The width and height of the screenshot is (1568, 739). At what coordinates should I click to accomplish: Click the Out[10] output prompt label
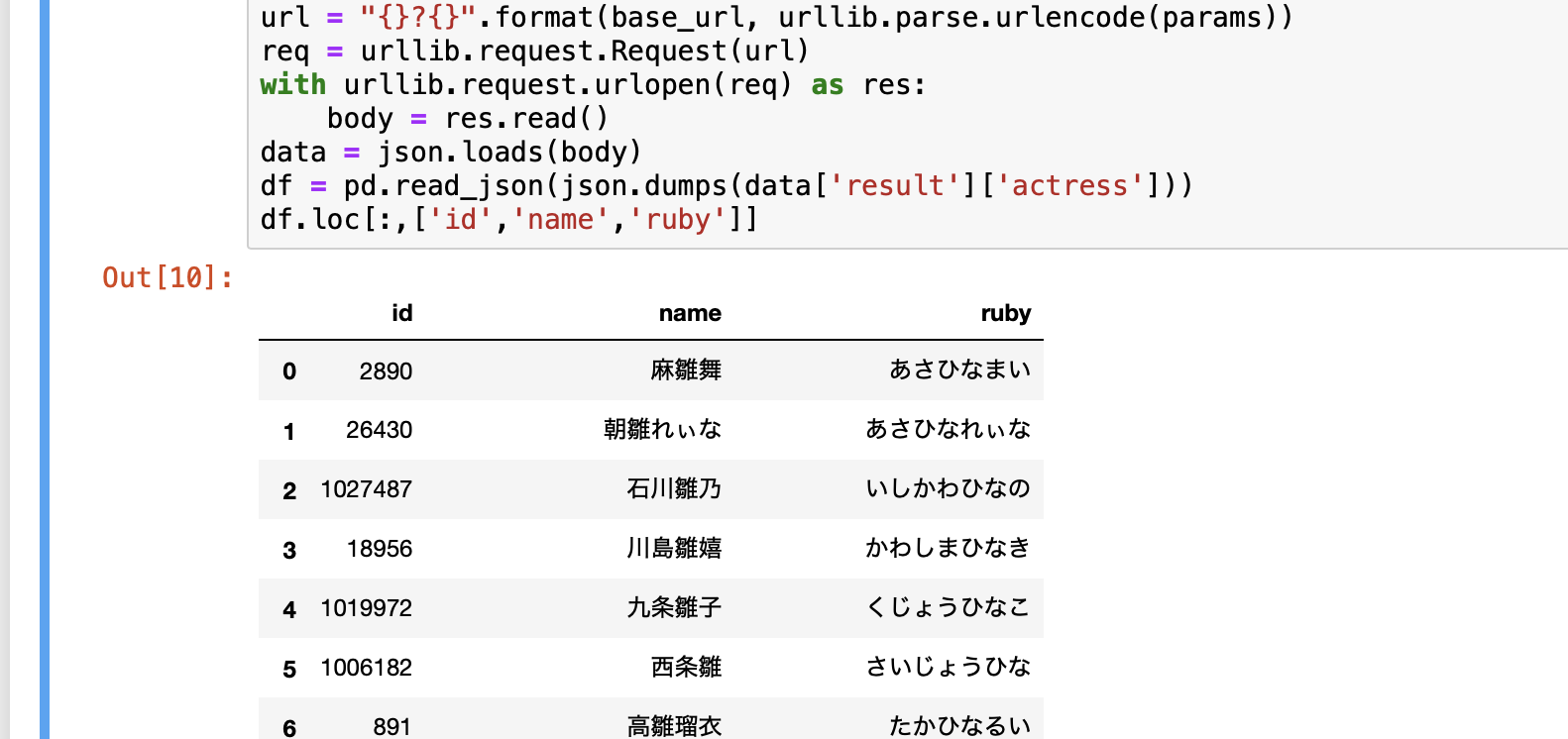(168, 277)
